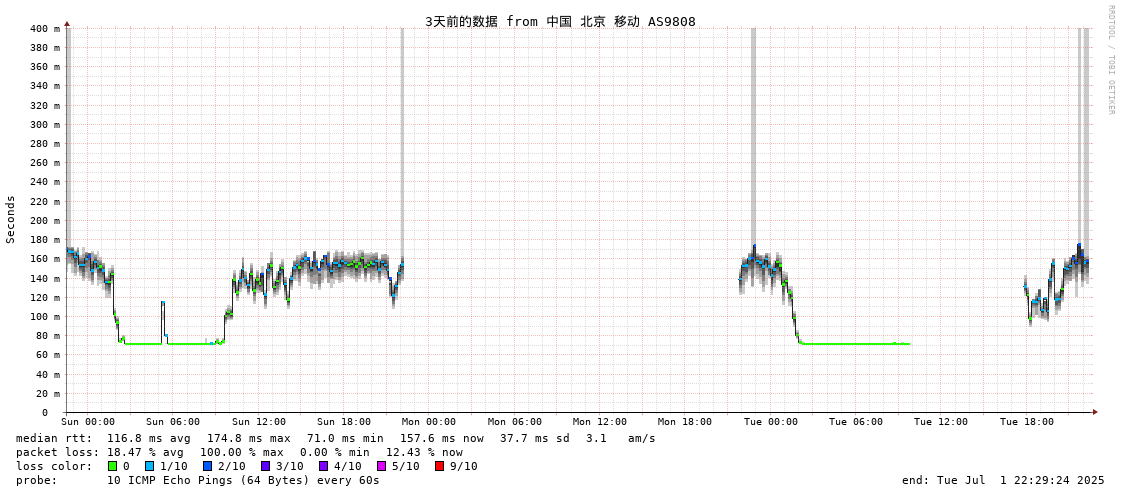This screenshot has height=494, width=1121.
Task: Click the end timestamp Tue Jul 1 22:29:24 2025
Action: (x=1003, y=480)
